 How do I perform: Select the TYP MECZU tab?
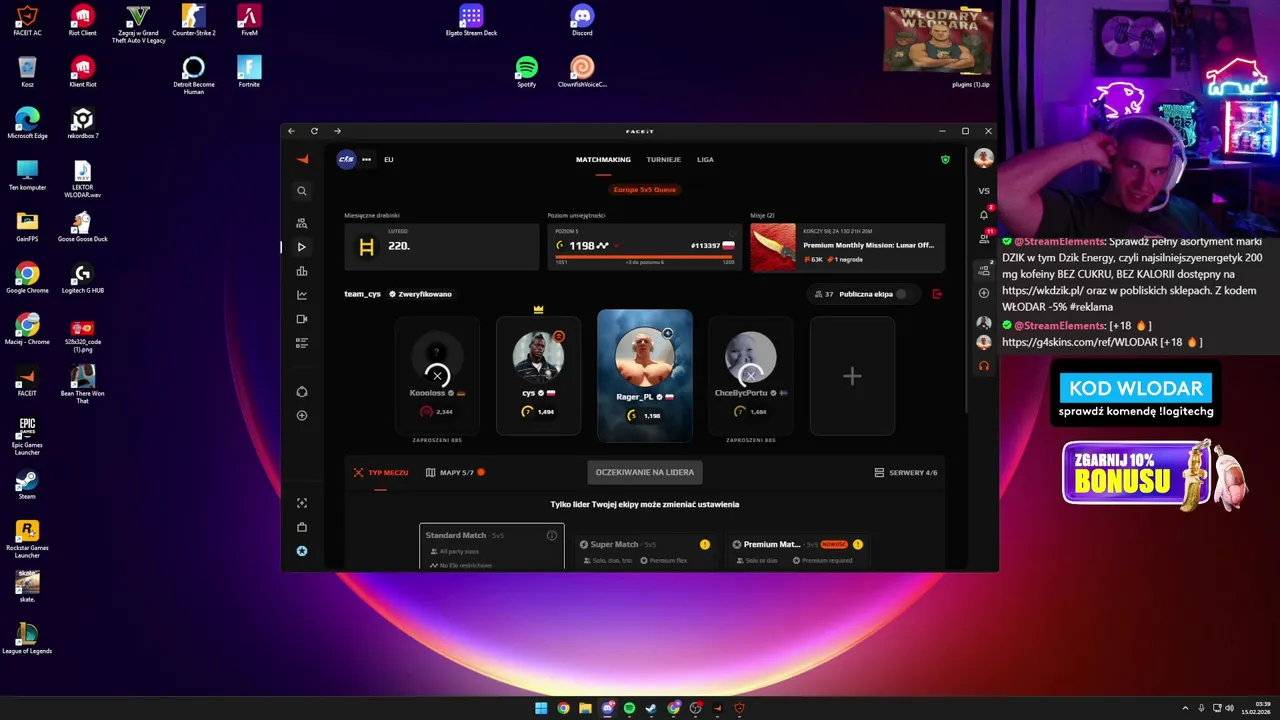click(x=381, y=472)
